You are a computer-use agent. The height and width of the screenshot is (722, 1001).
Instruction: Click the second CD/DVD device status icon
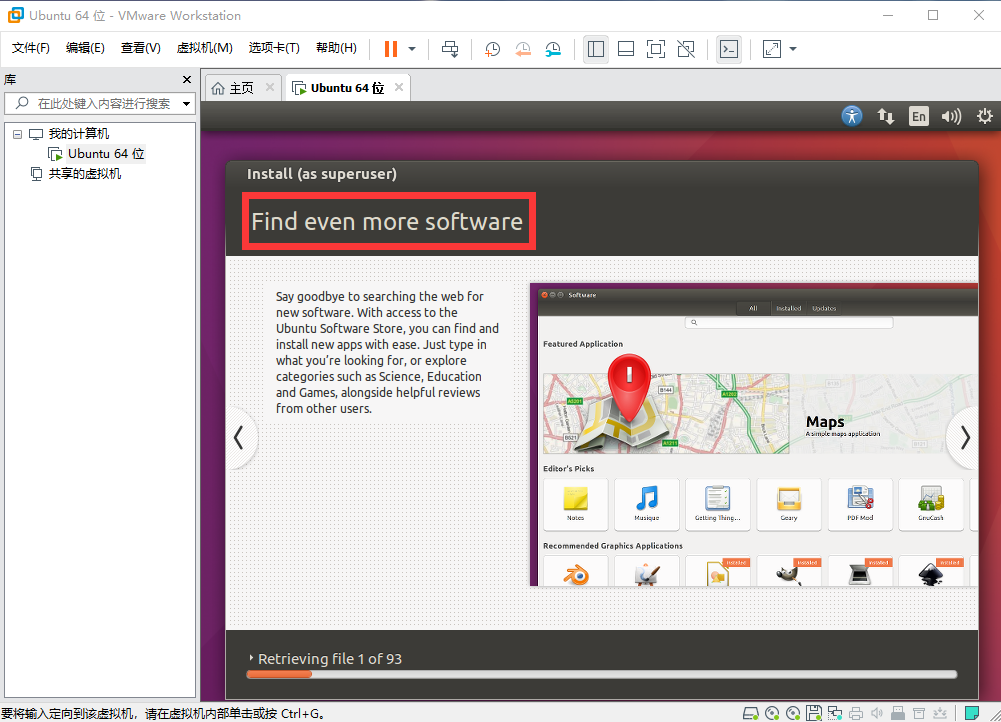click(x=793, y=713)
